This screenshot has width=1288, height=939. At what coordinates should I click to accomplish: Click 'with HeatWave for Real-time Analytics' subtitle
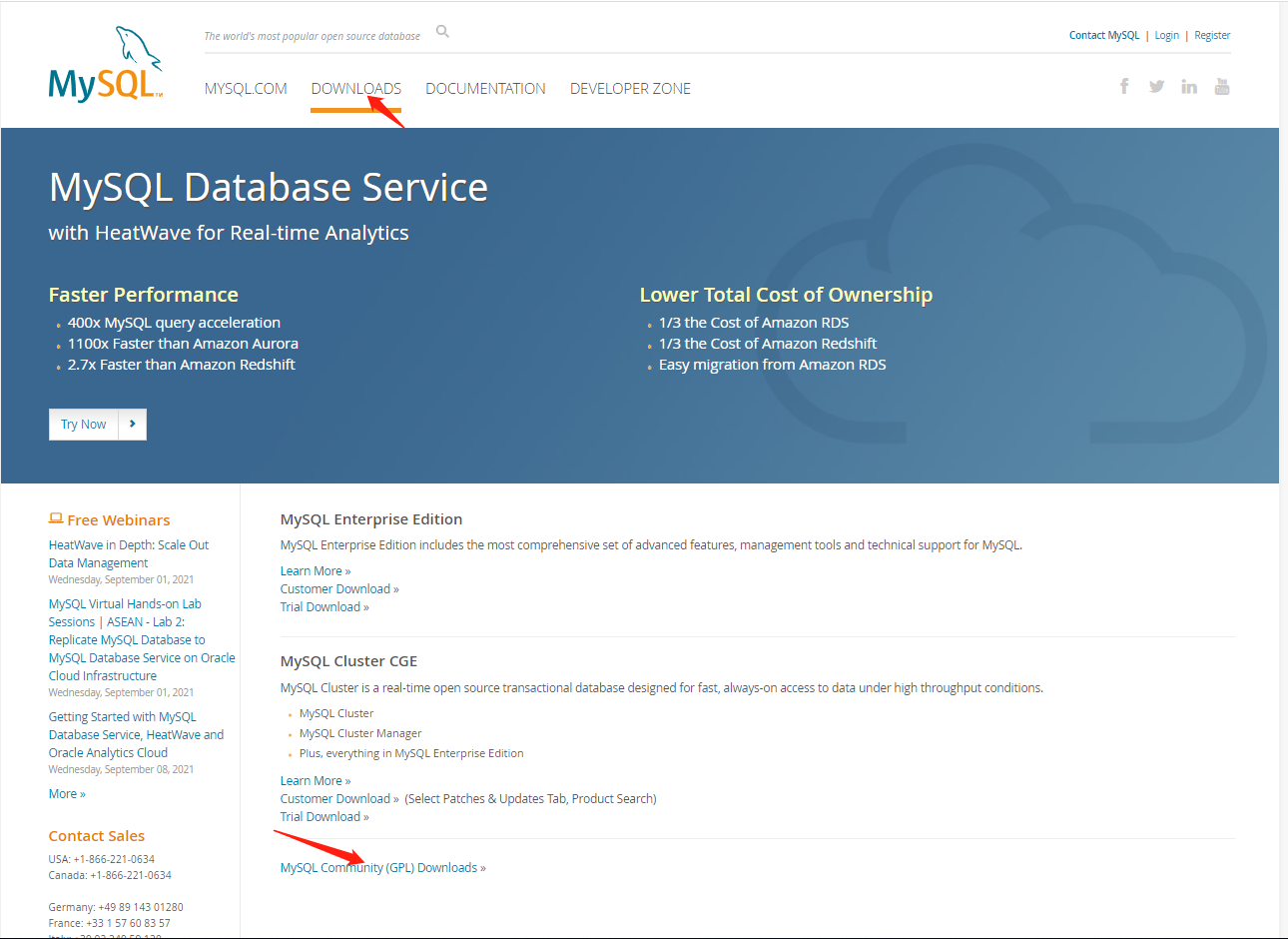tap(229, 233)
